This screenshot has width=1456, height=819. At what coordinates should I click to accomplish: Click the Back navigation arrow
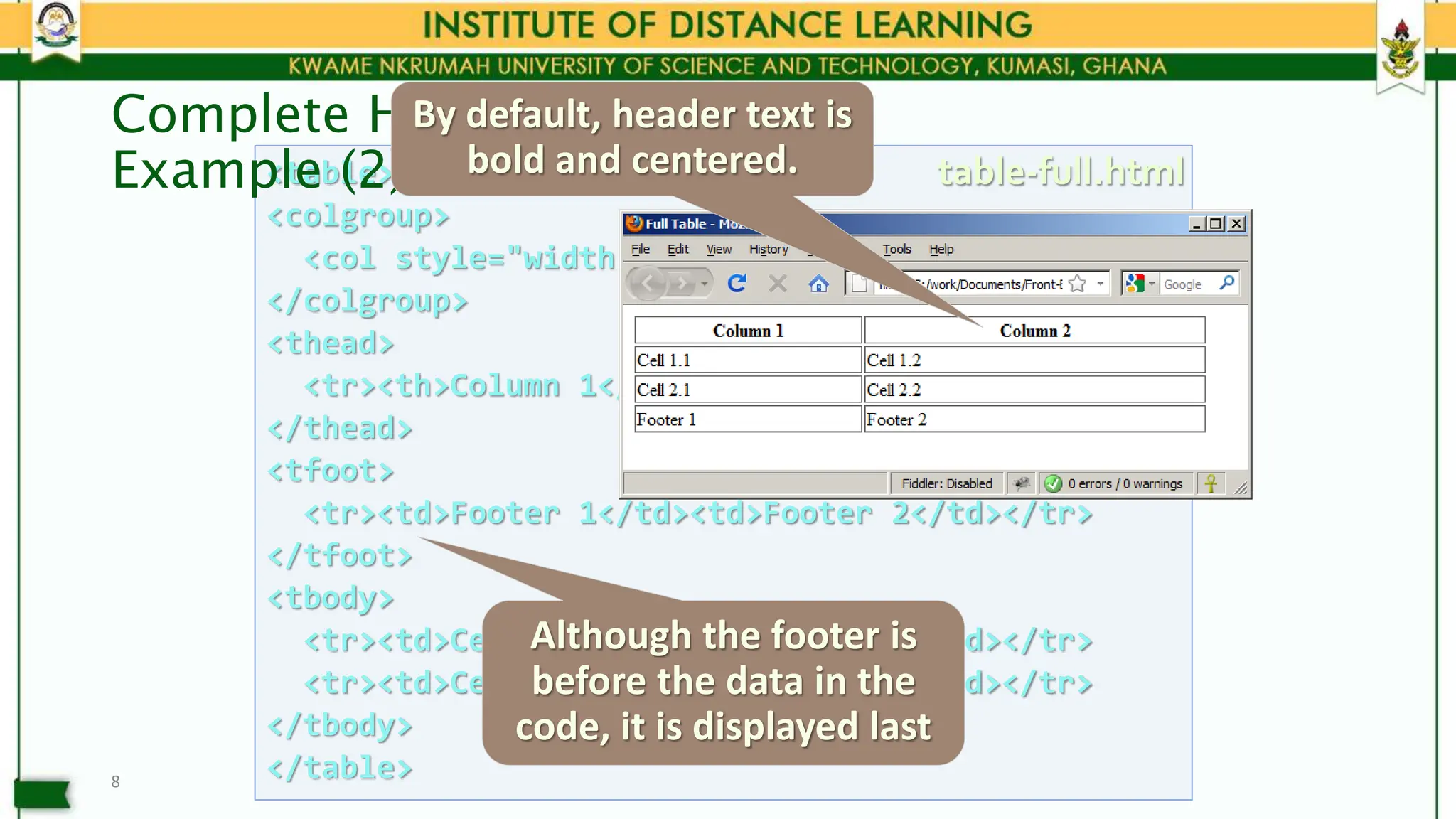(648, 284)
